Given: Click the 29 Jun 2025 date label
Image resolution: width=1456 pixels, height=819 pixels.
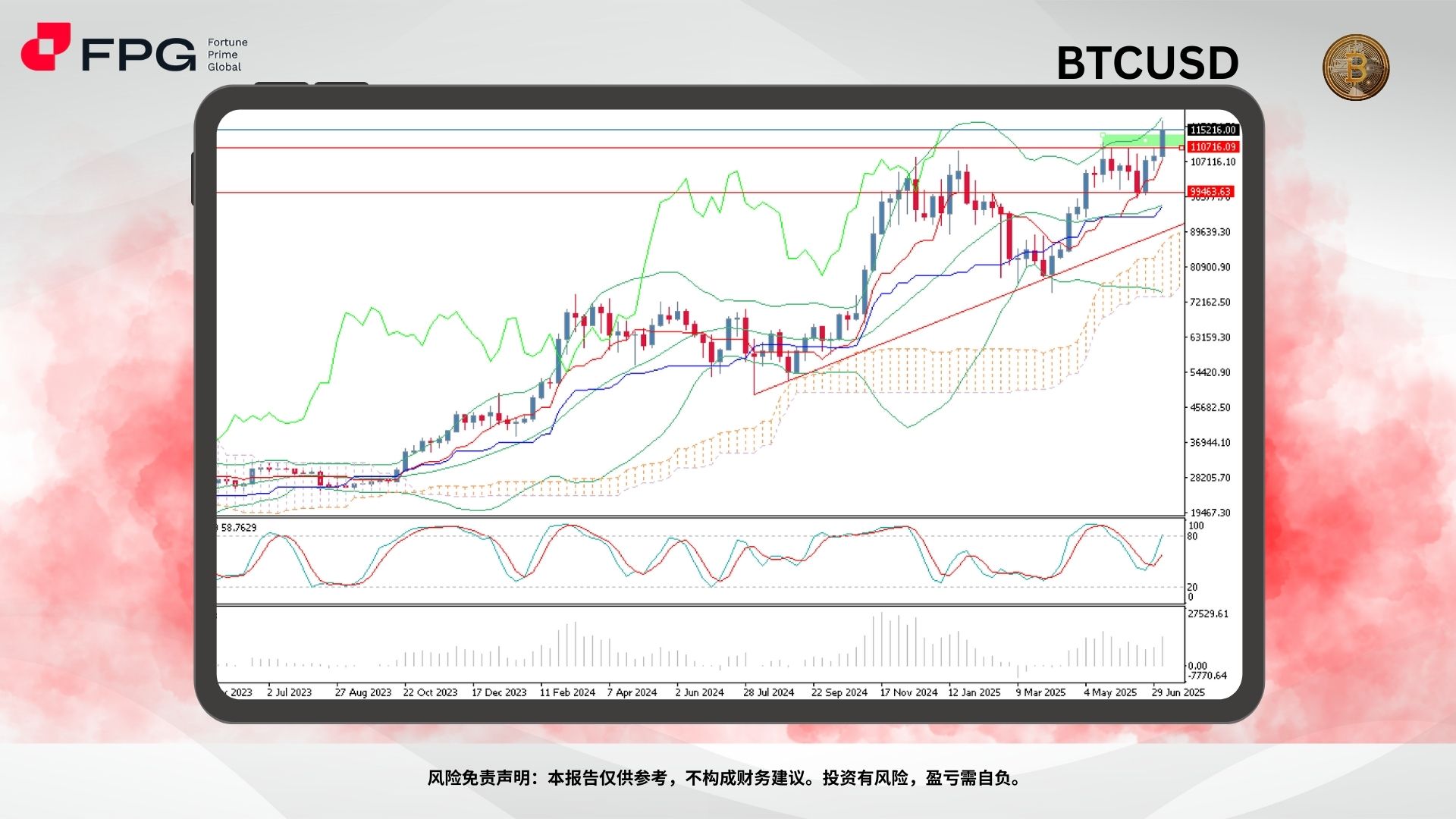Looking at the screenshot, I should click(x=1178, y=692).
